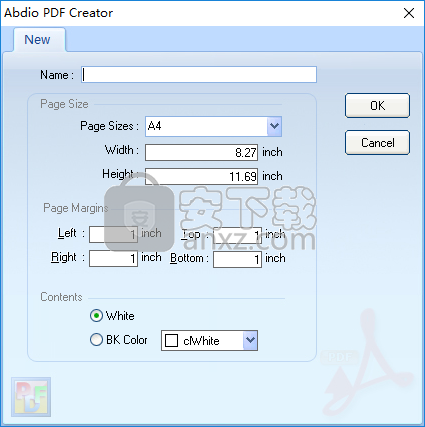Click the PDF logo icon at bottom left
The height and width of the screenshot is (427, 425).
(x=31, y=397)
